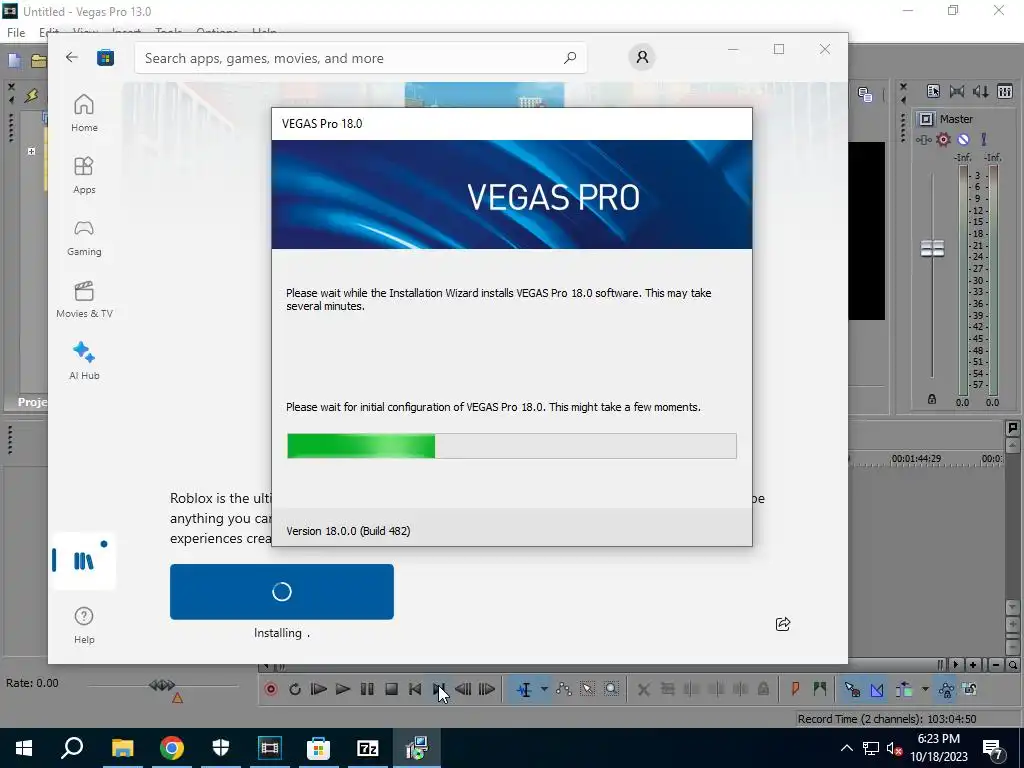
Task: Click the Insert Region icon in Vegas toolbar
Action: click(x=820, y=688)
